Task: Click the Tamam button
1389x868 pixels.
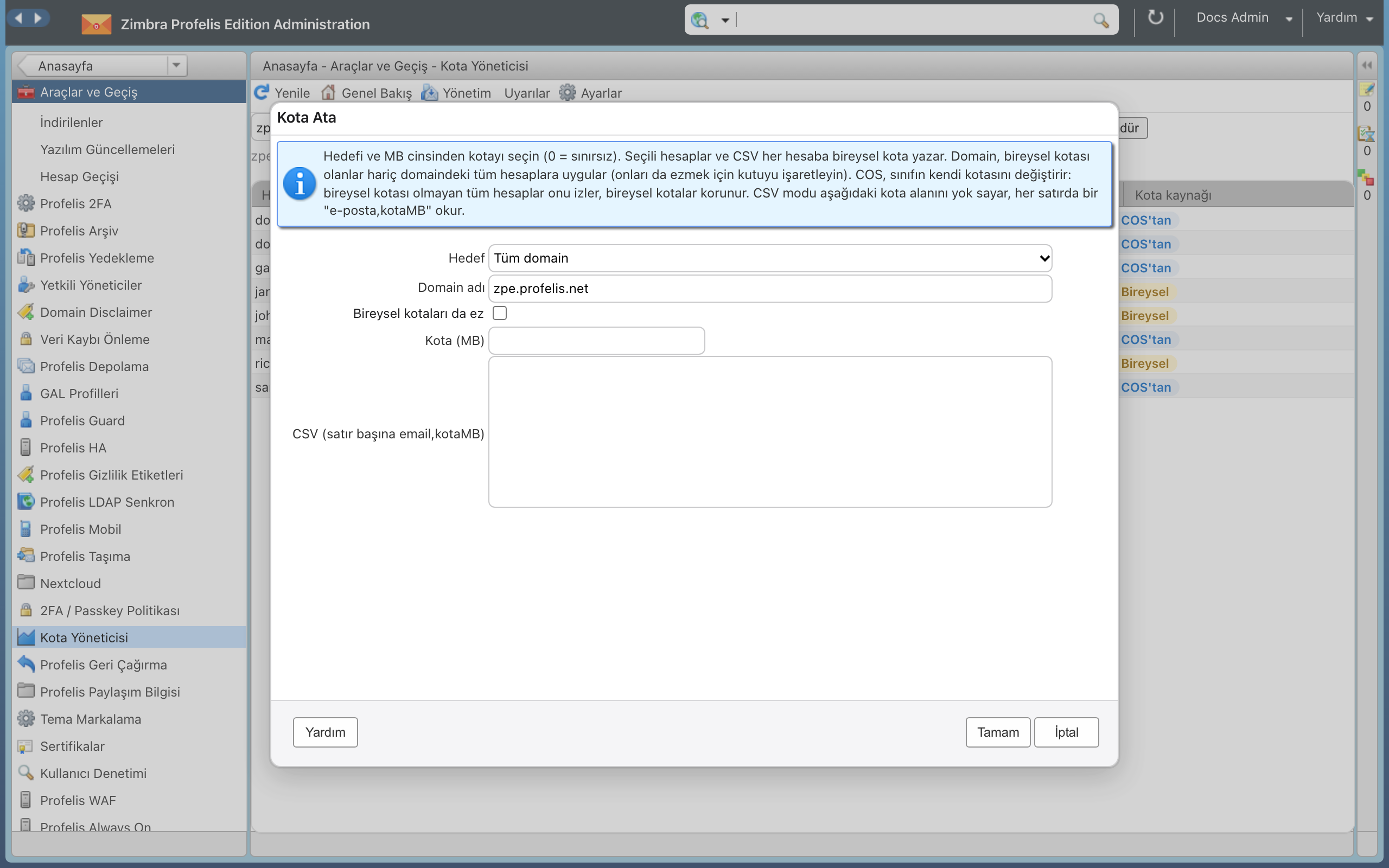Action: [x=998, y=732]
